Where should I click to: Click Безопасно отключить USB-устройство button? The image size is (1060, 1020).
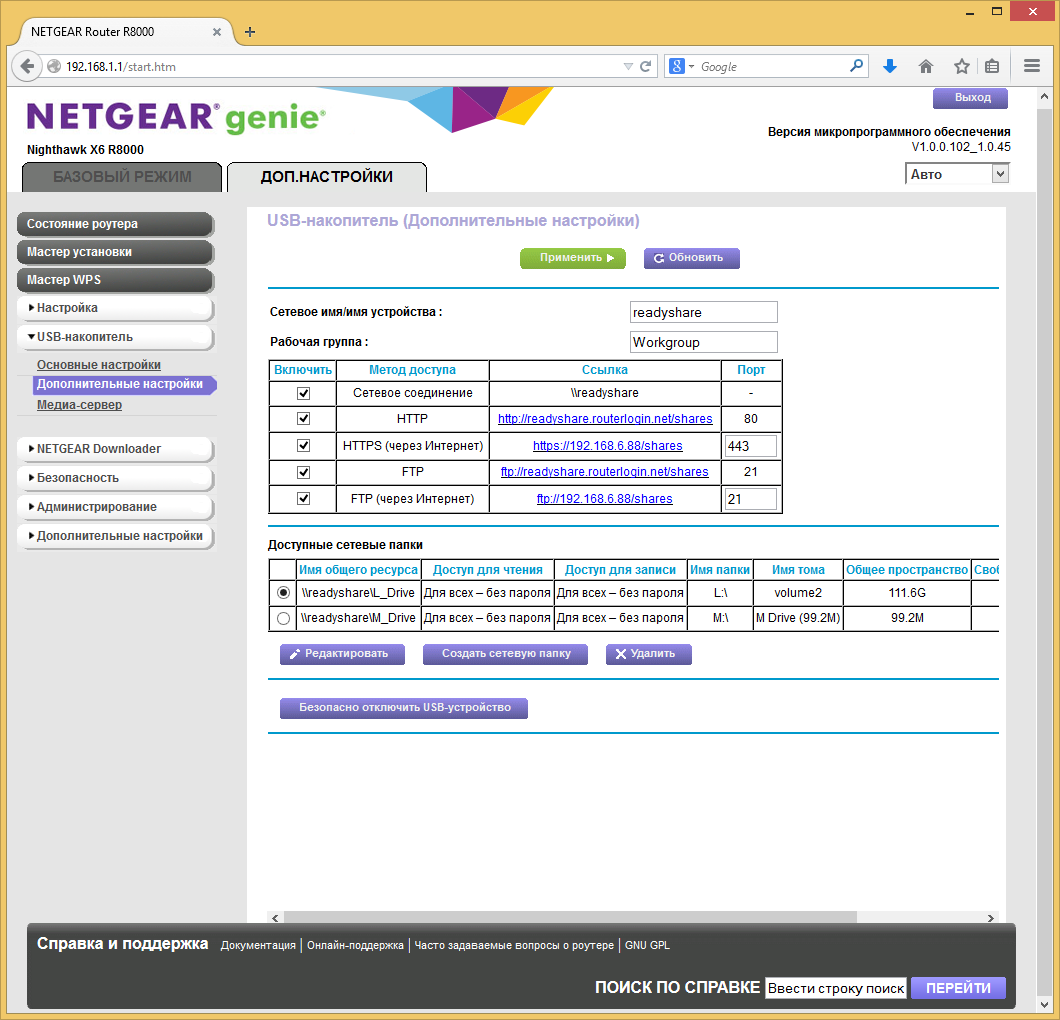click(x=404, y=708)
